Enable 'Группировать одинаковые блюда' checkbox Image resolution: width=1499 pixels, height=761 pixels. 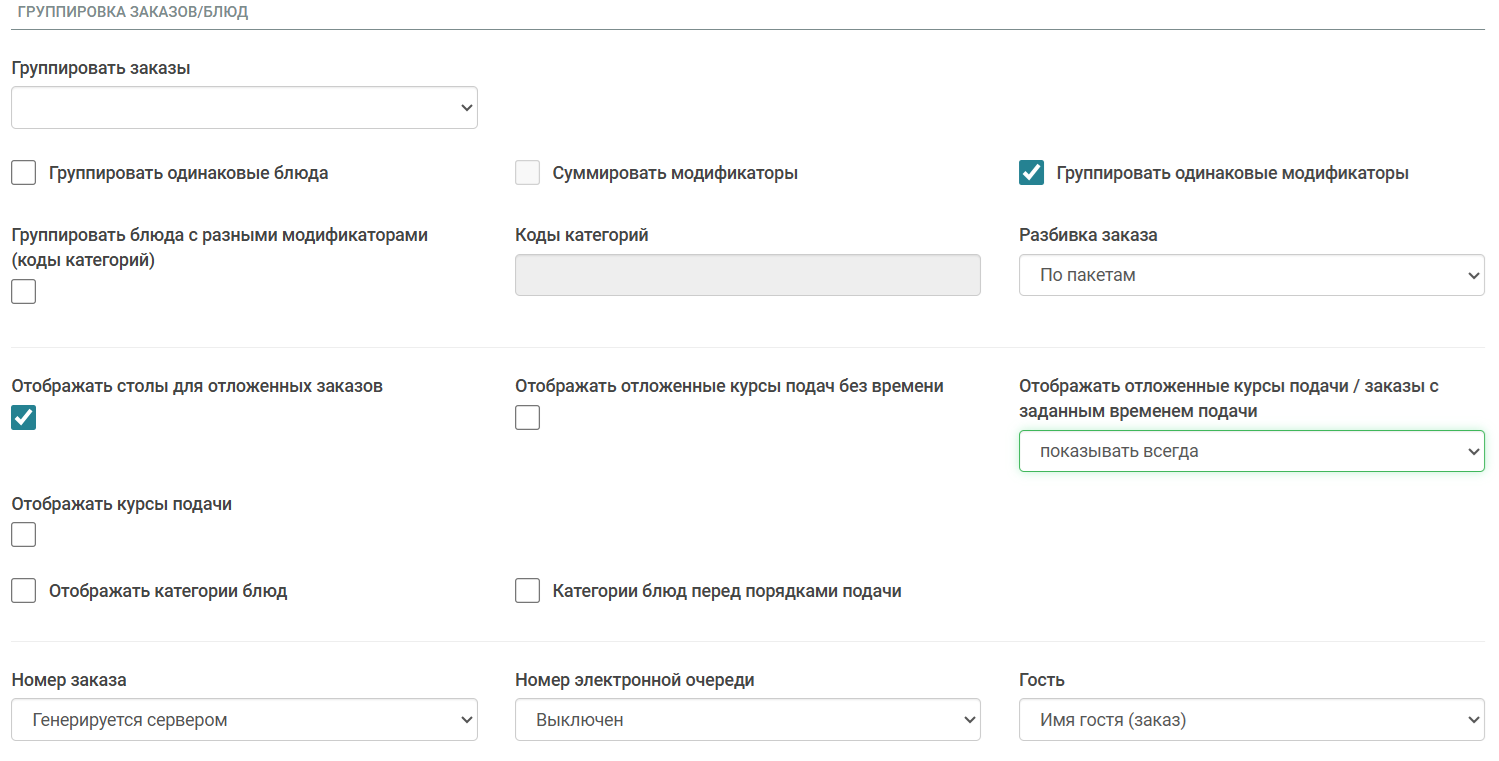tap(24, 173)
